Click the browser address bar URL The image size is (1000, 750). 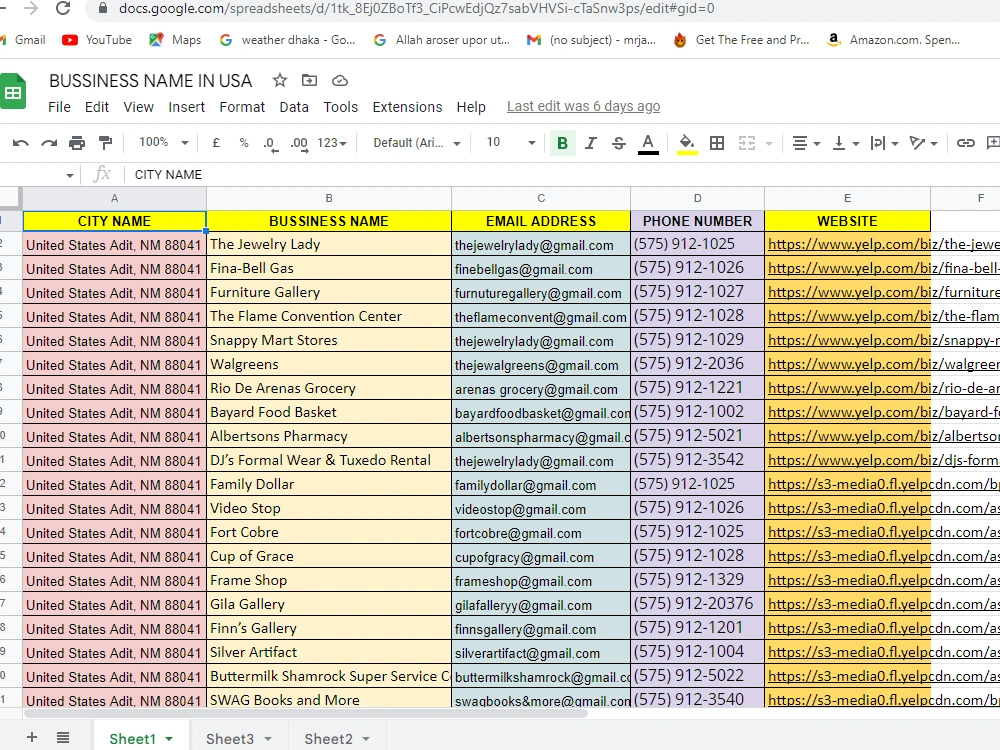[416, 9]
